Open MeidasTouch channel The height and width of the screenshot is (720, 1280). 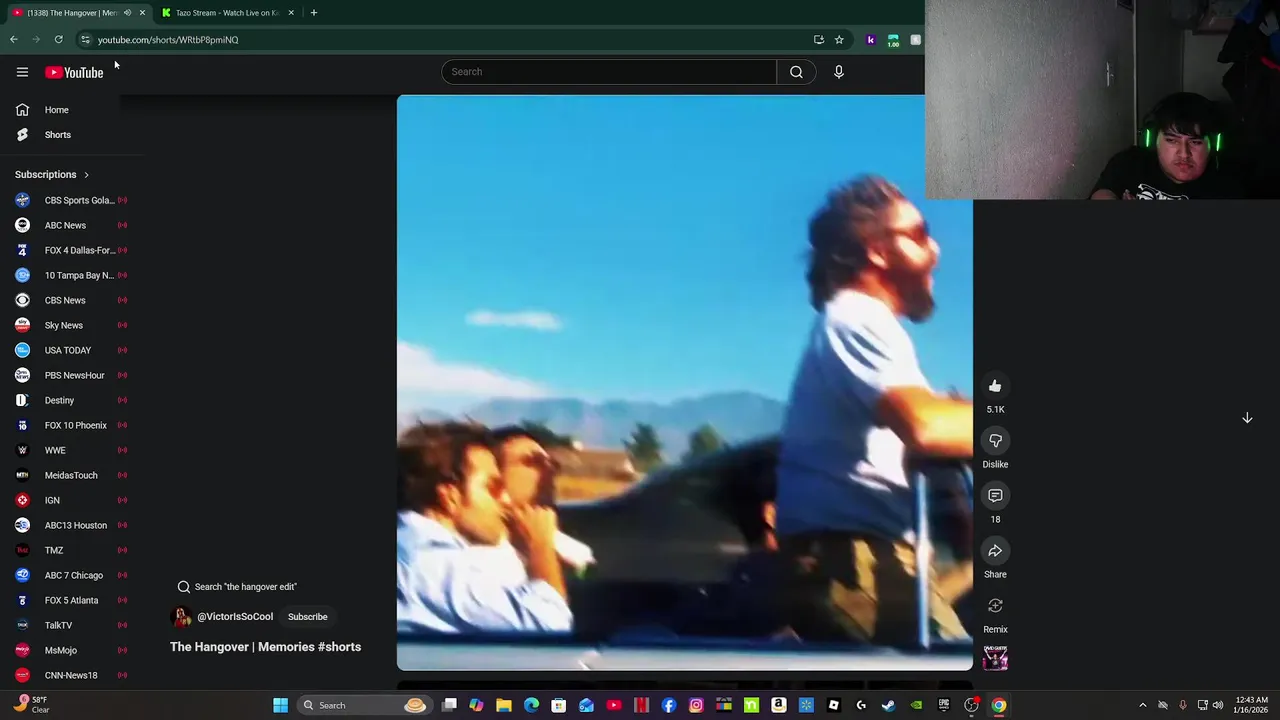click(x=70, y=475)
